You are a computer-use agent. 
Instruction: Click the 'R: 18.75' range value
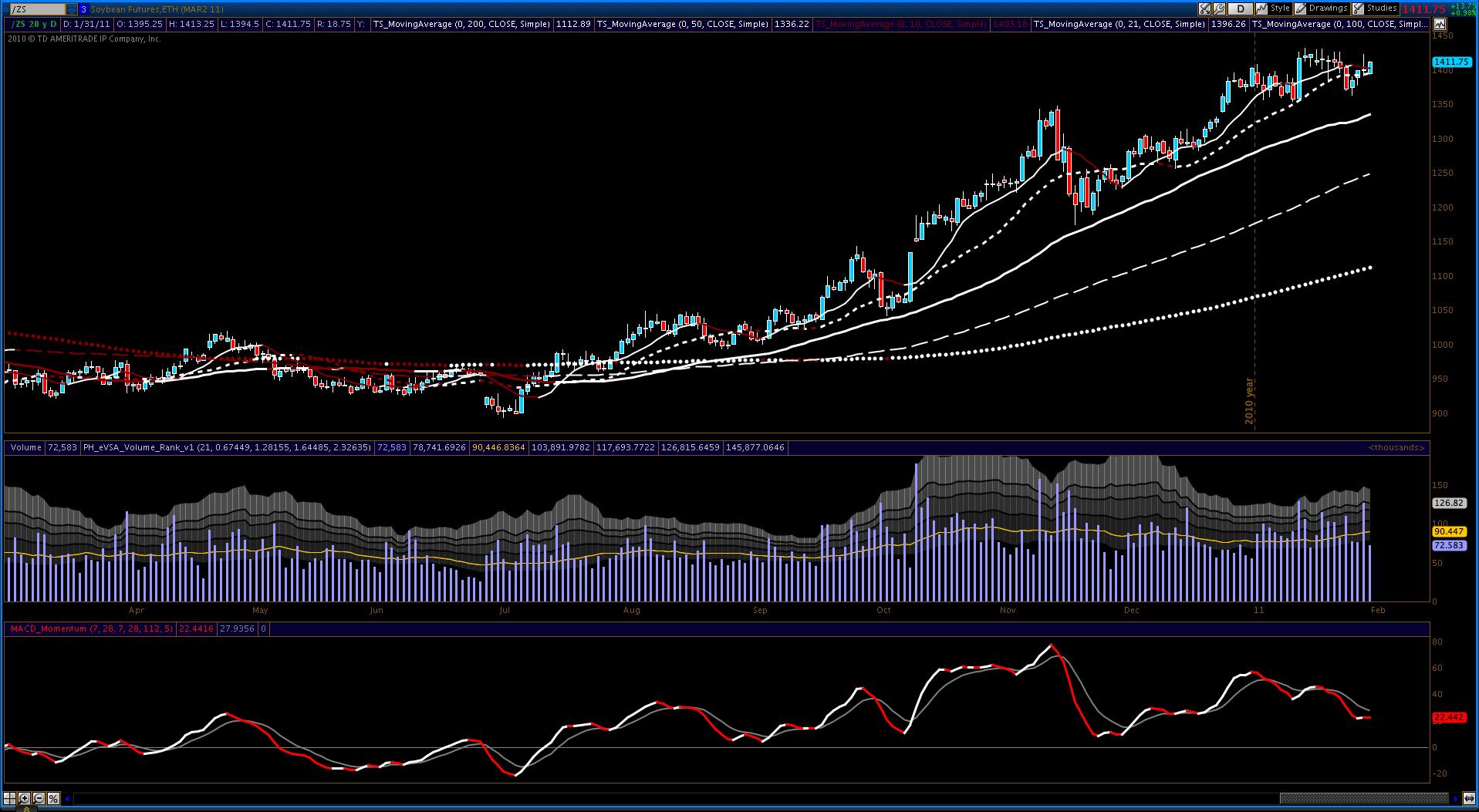333,24
